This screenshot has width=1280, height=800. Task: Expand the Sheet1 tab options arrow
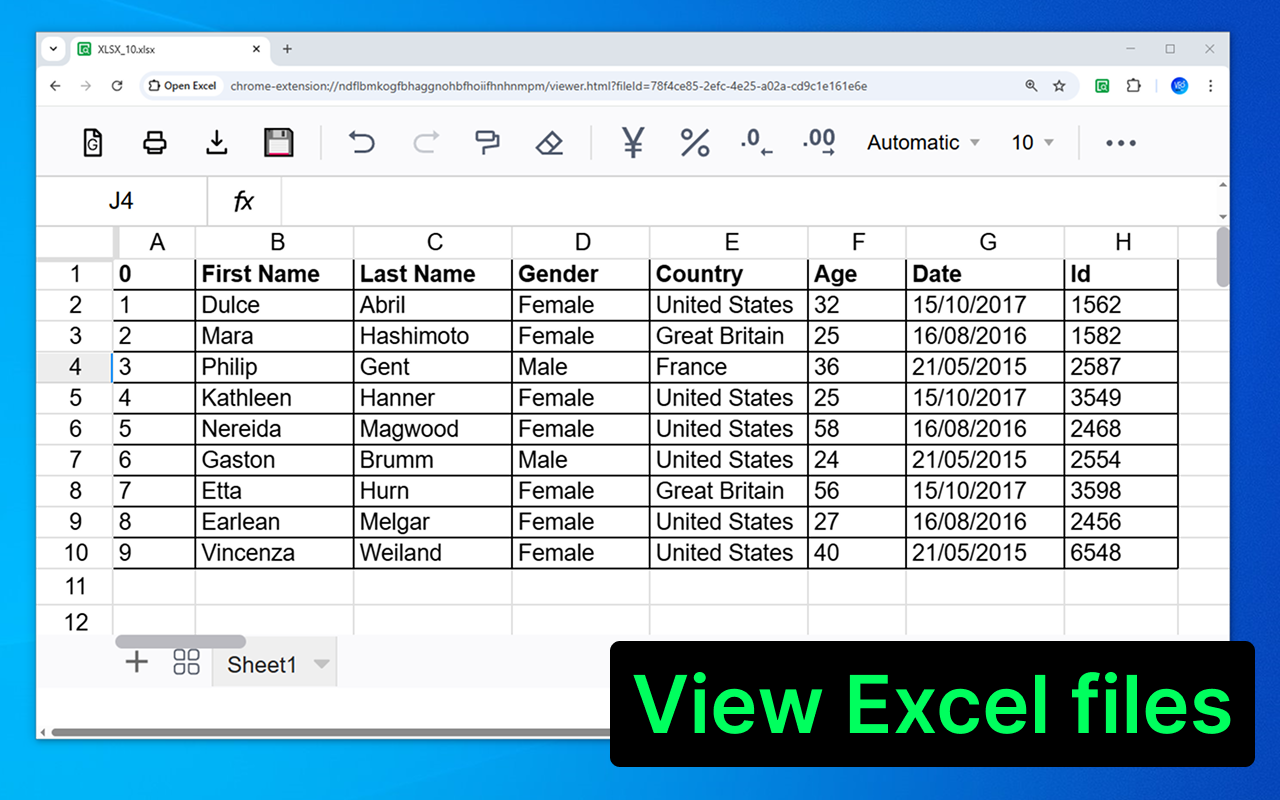point(321,664)
